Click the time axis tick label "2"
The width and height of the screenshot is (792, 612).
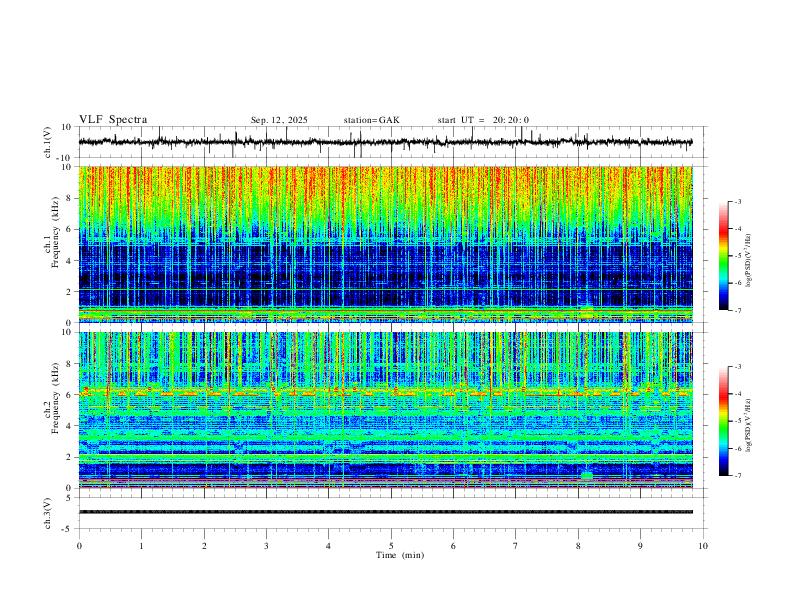click(x=204, y=546)
